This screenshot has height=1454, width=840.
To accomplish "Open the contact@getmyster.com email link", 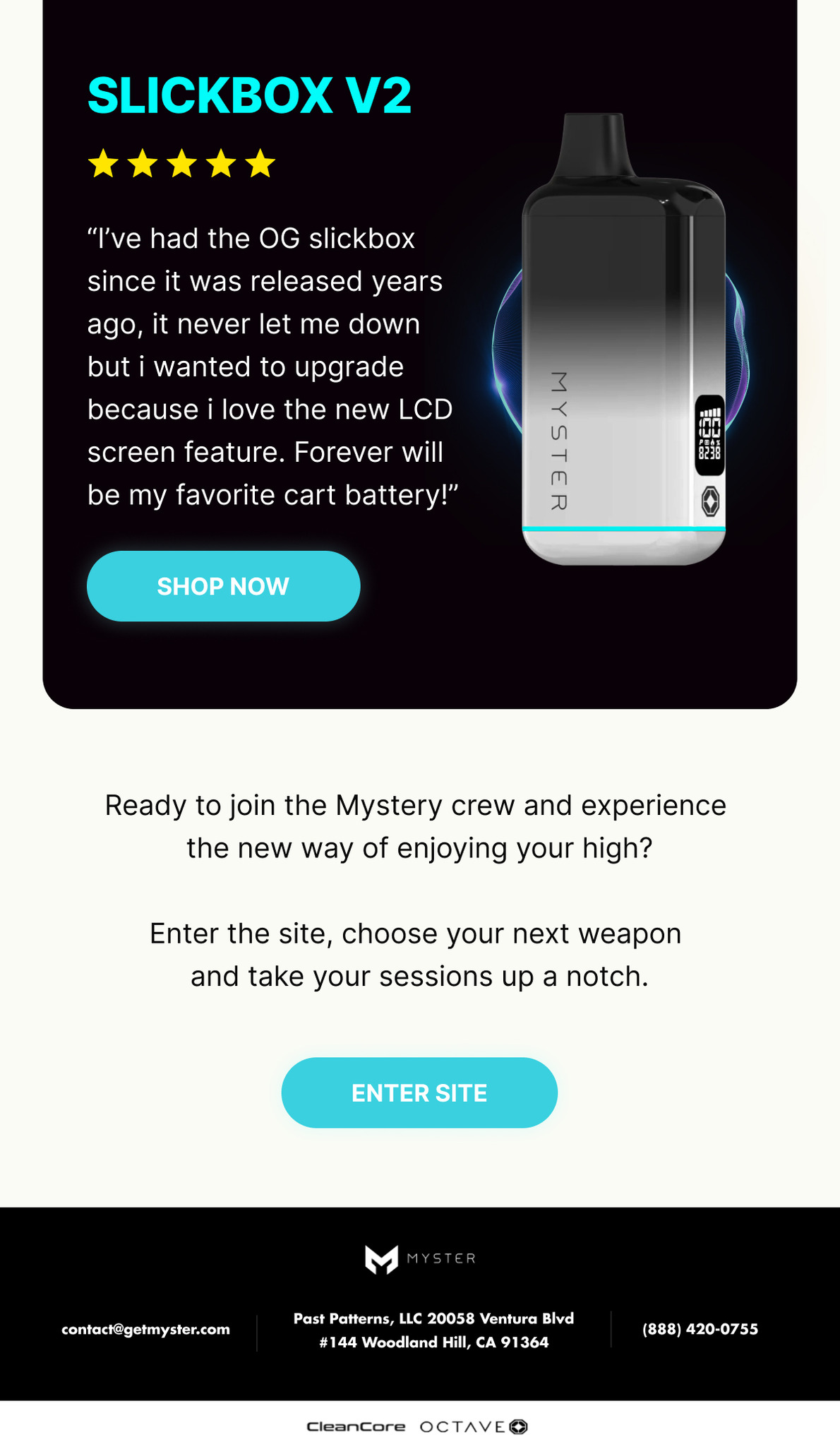I will 145,1329.
